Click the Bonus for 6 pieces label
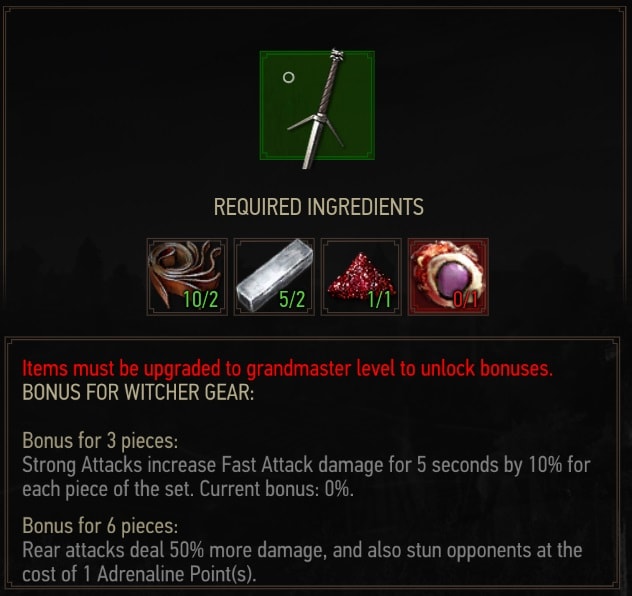Image resolution: width=632 pixels, height=596 pixels. coord(100,525)
